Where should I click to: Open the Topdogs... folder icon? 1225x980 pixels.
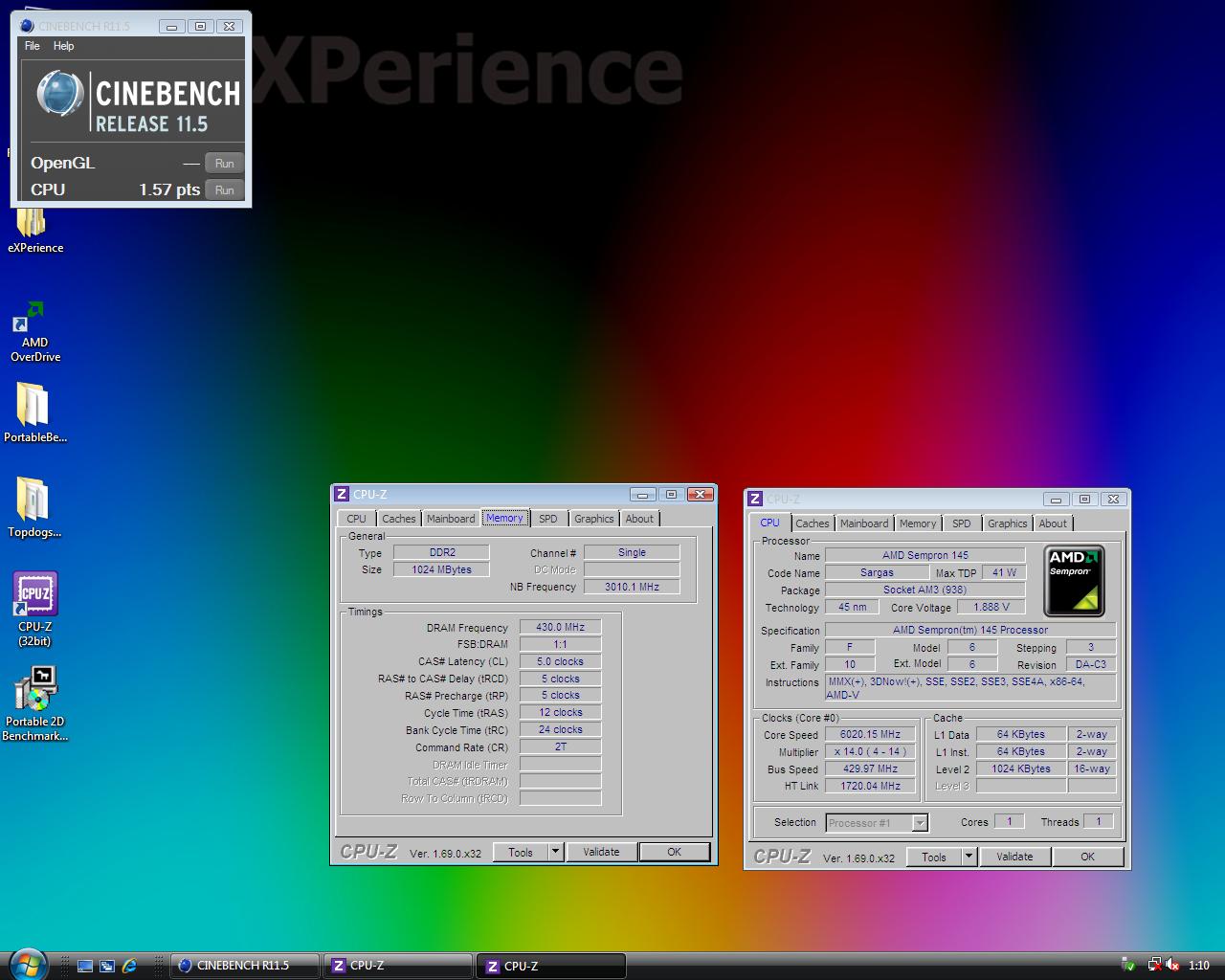point(34,508)
